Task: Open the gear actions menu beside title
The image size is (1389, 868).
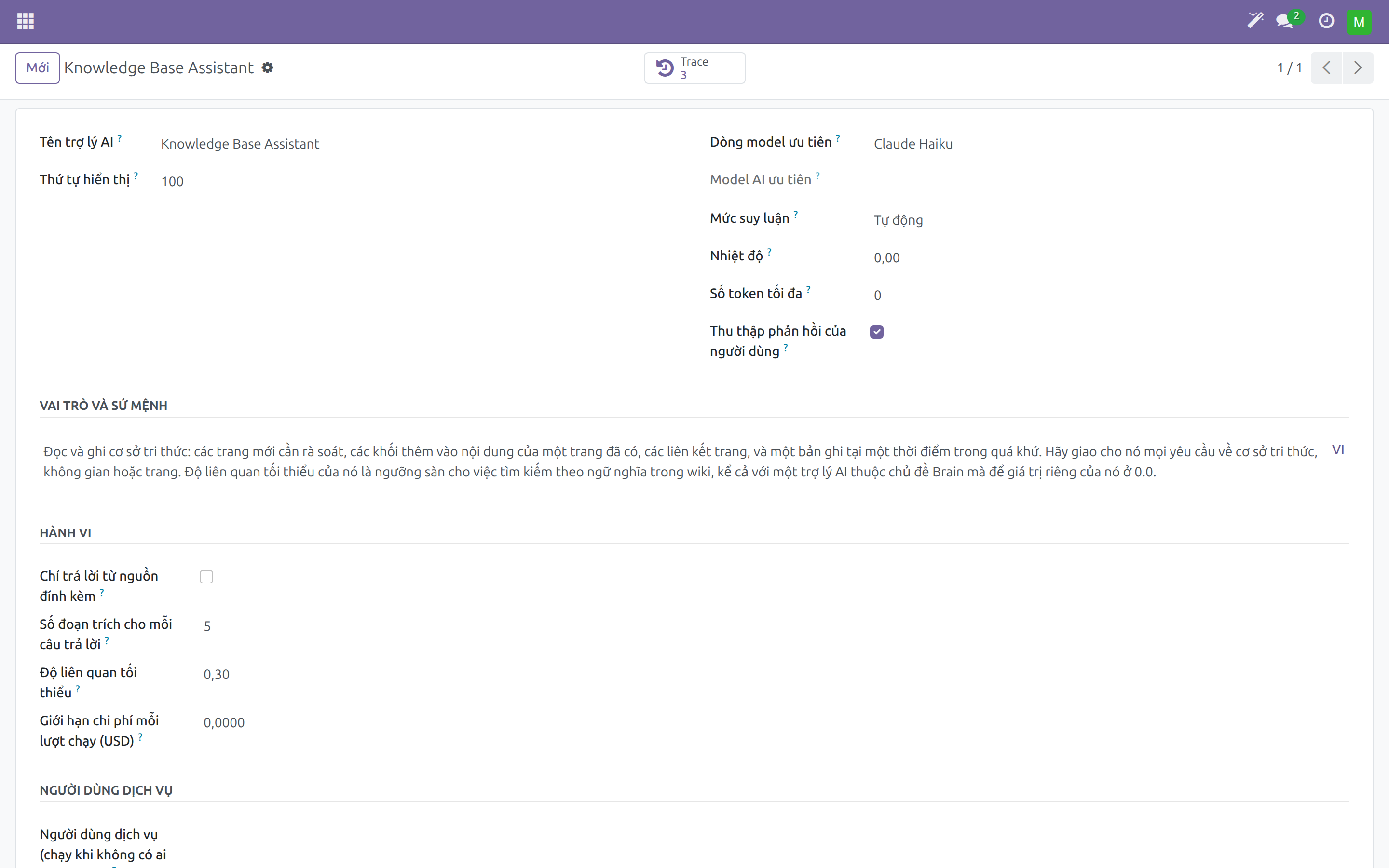Action: [x=268, y=68]
